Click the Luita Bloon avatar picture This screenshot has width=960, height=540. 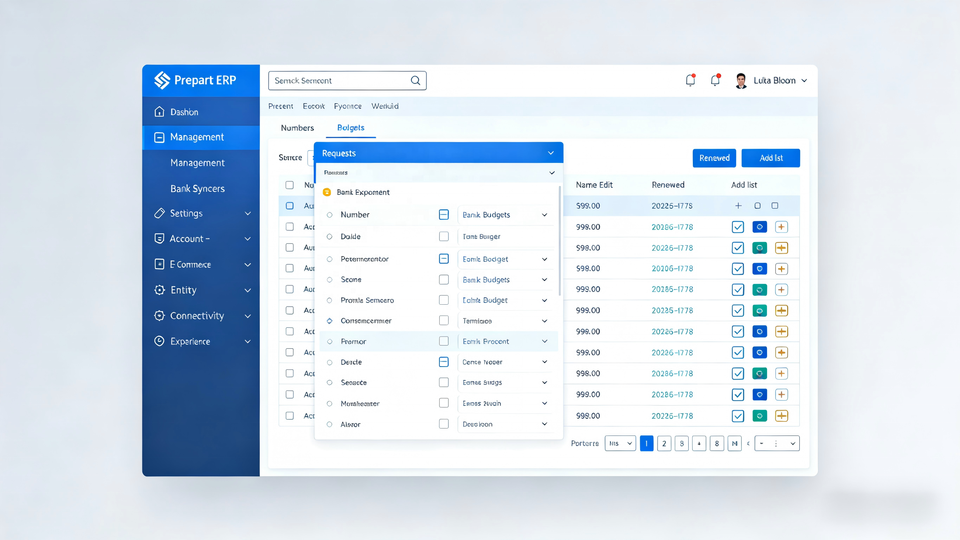pos(741,80)
